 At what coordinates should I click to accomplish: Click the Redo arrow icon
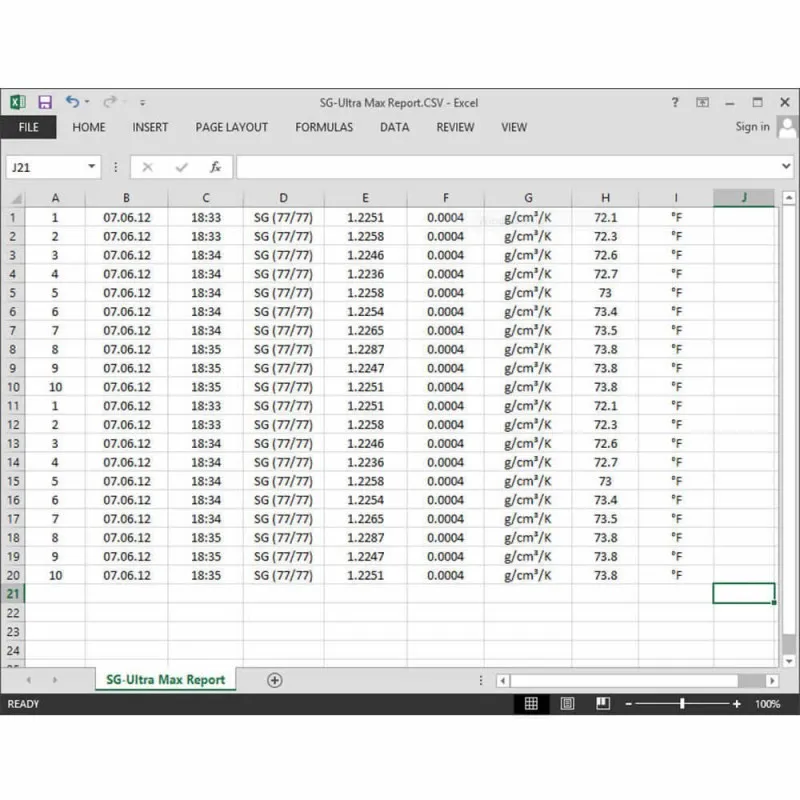pos(109,102)
